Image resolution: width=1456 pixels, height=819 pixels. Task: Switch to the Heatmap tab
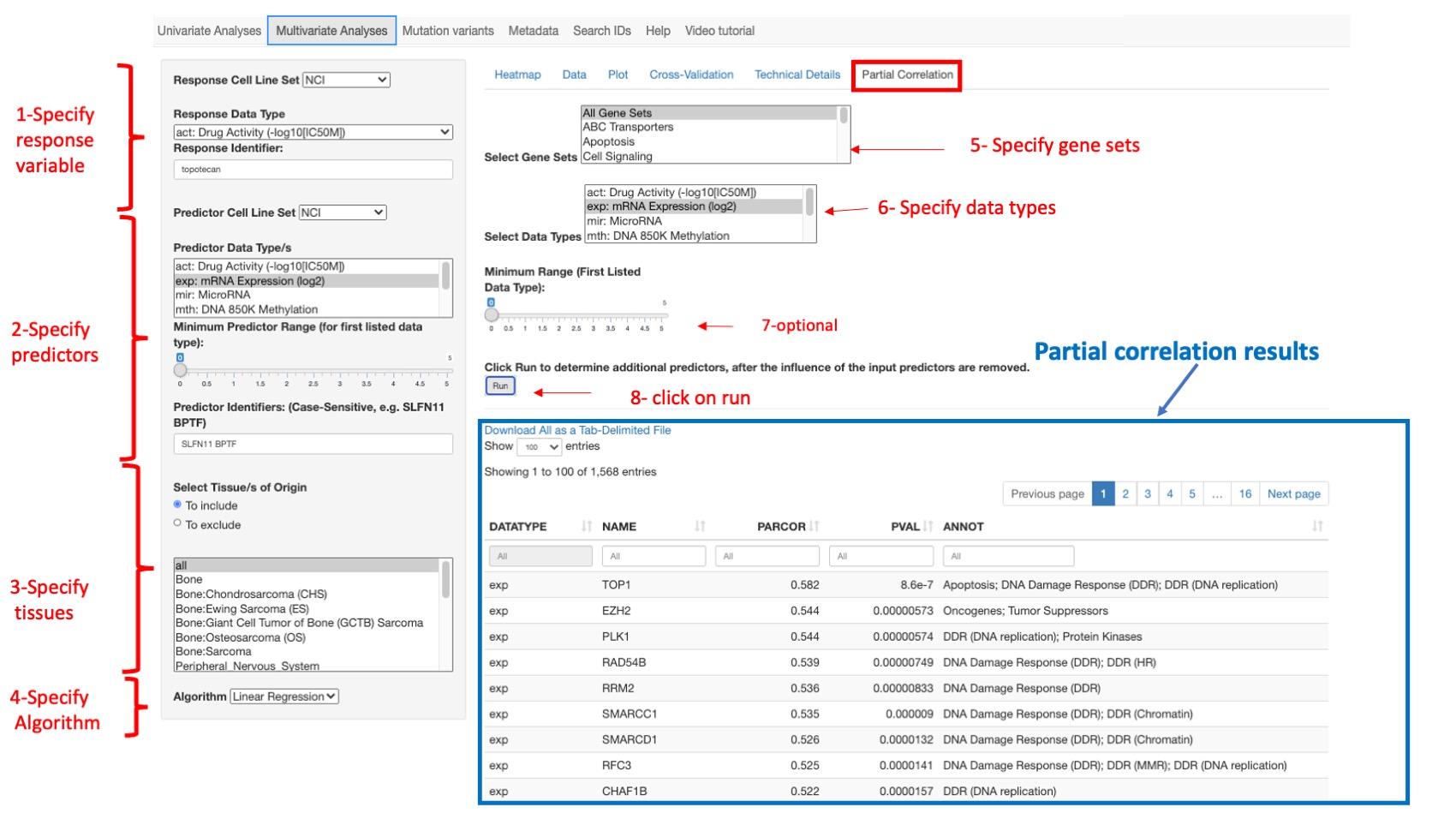click(x=517, y=75)
